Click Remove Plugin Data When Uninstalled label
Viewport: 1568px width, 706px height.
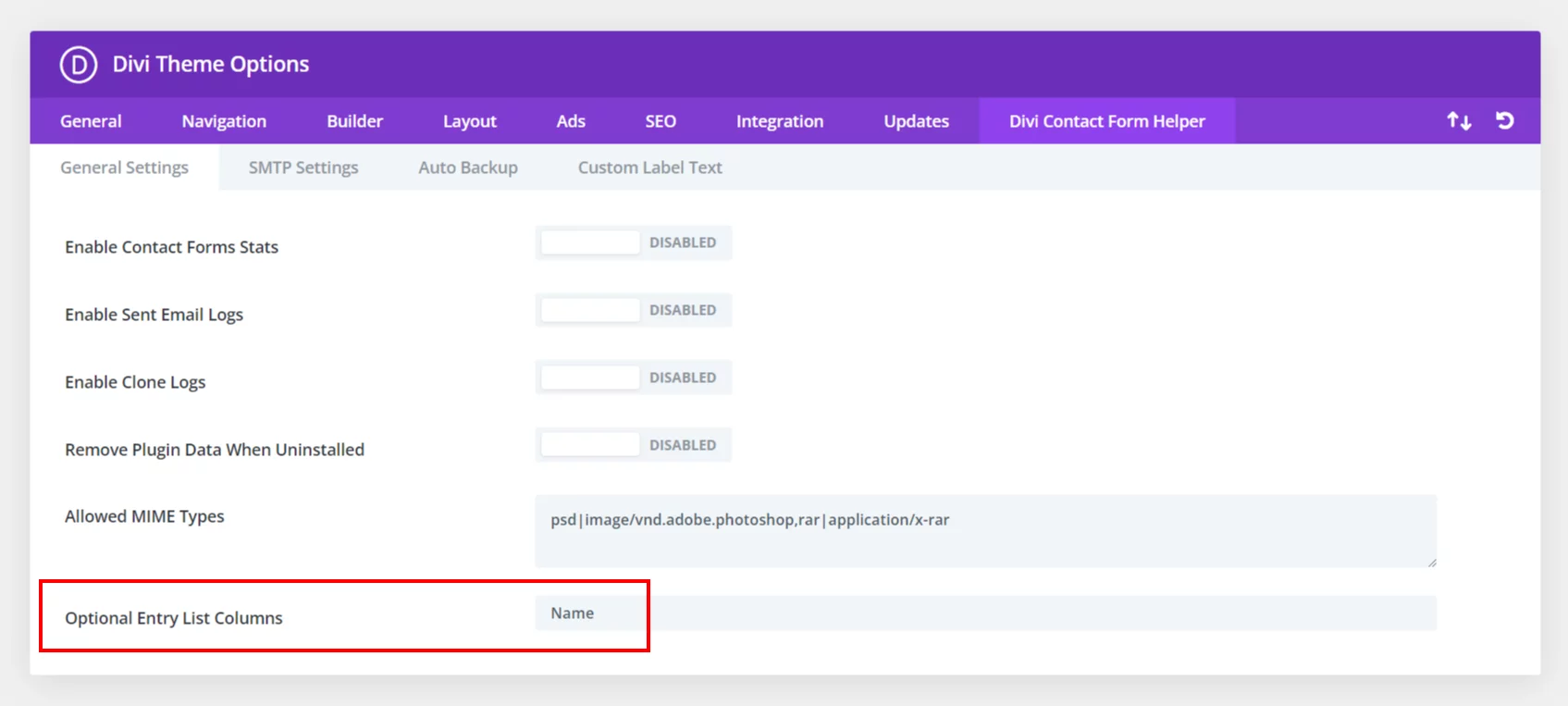[x=215, y=450]
